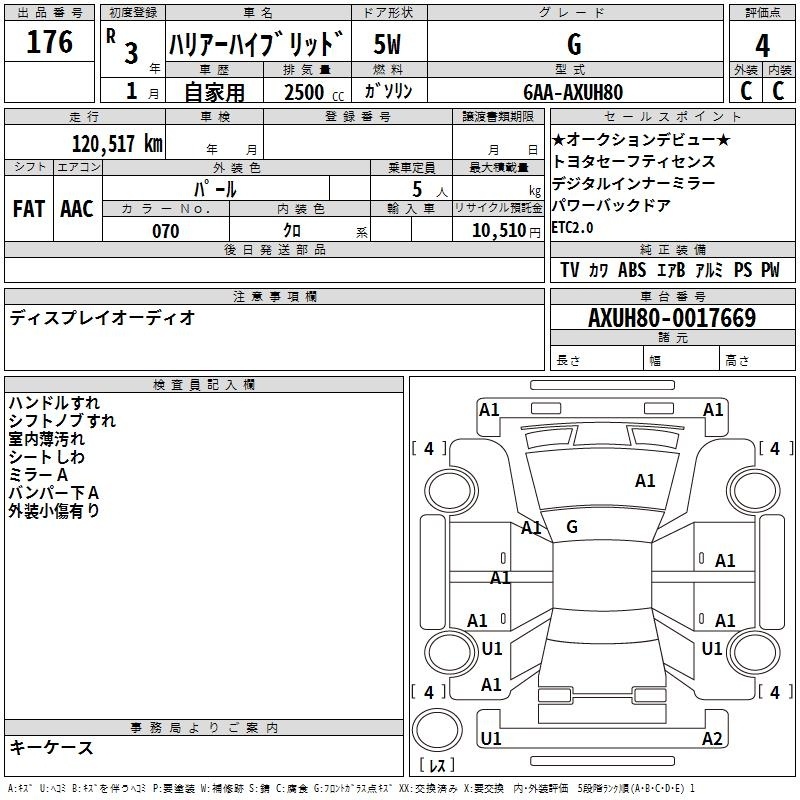The width and height of the screenshot is (800, 800).
Task: Click the キーケース office notice text
Action: pos(52,748)
